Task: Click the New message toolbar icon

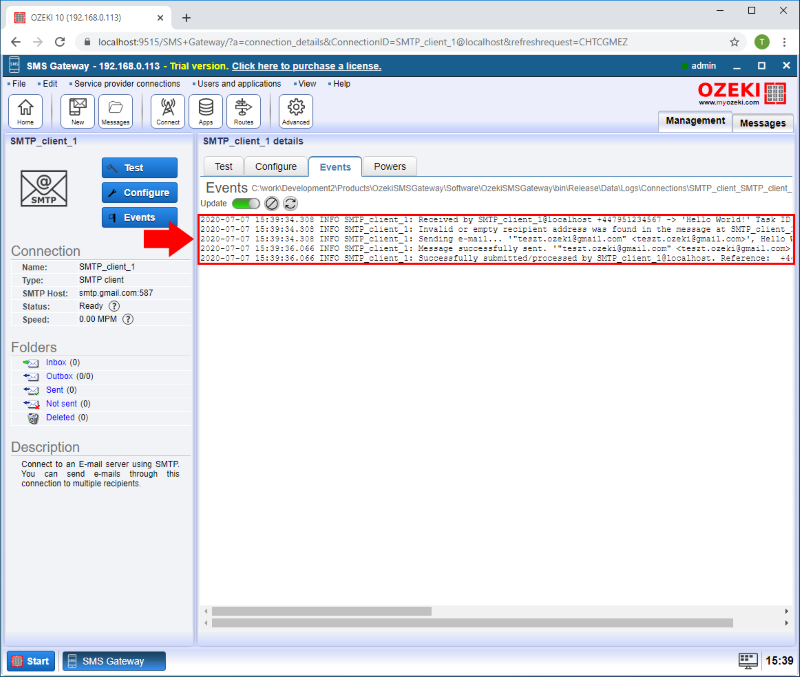Action: coord(78,111)
